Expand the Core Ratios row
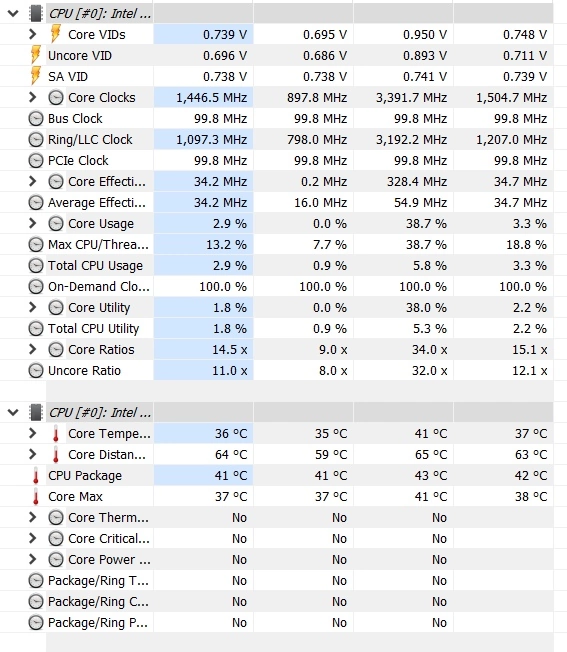This screenshot has height=652, width=567. pyautogui.click(x=32, y=349)
